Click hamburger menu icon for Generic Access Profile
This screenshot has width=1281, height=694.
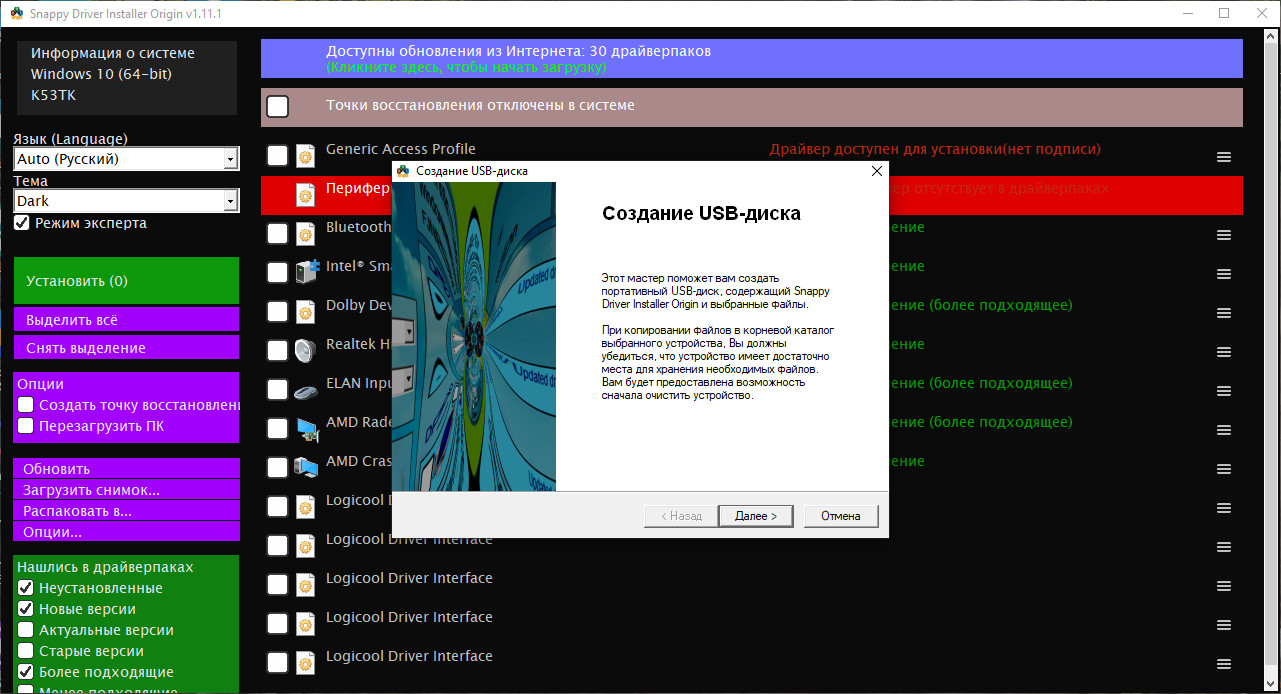click(x=1223, y=157)
